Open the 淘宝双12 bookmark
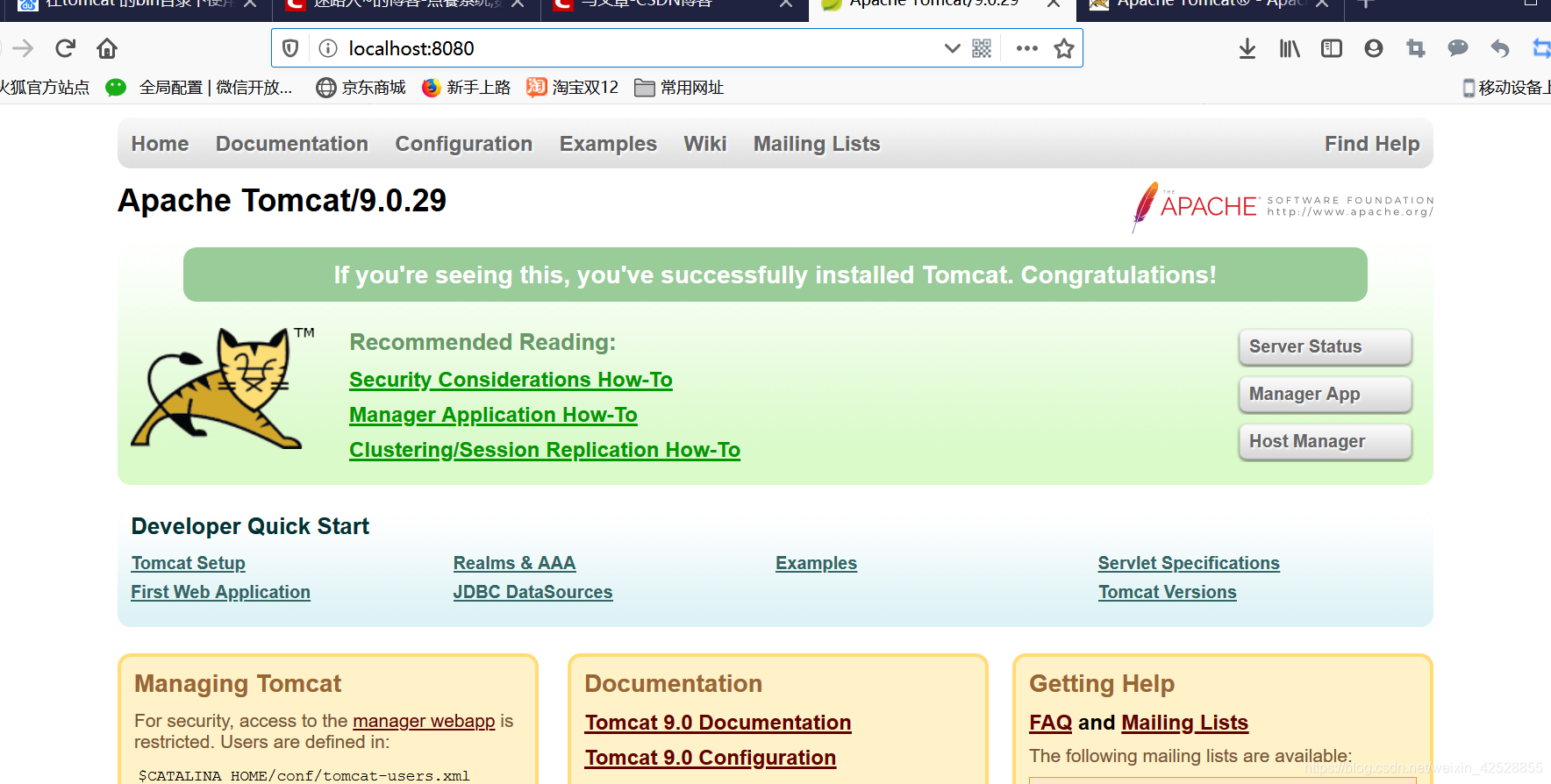Screen dimensions: 1551x784 [x=573, y=88]
